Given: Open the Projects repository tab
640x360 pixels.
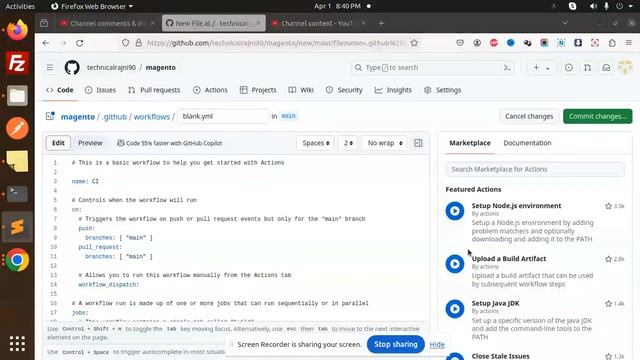Looking at the screenshot, I should point(258,90).
